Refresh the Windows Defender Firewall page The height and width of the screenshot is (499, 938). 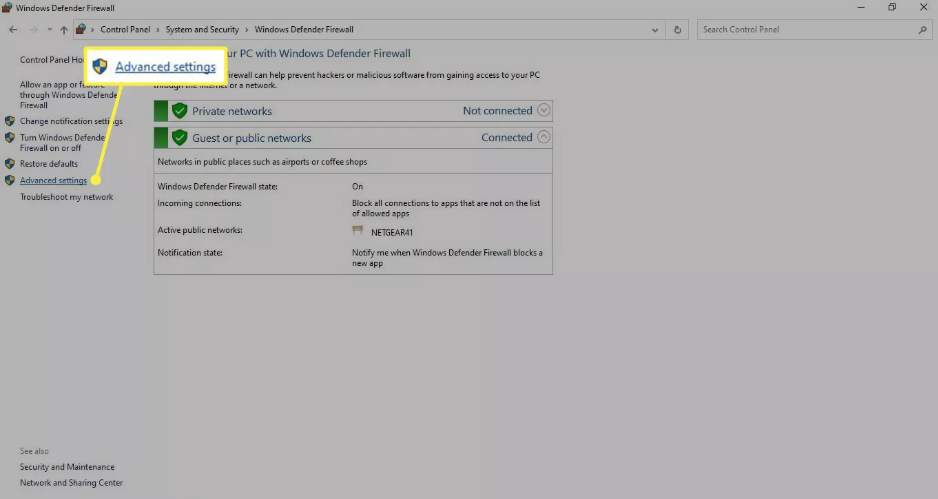677,29
